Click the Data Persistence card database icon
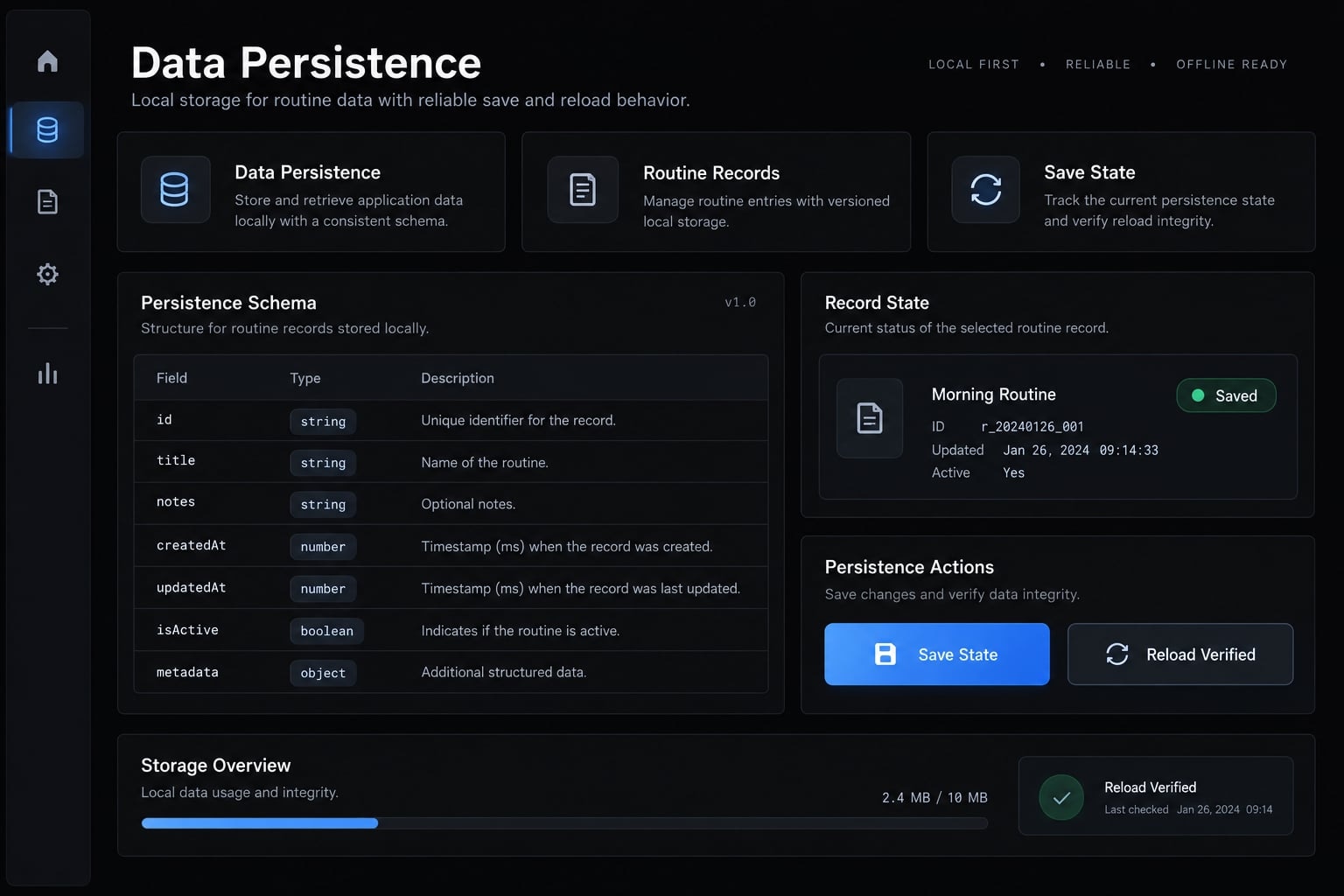 pos(175,190)
